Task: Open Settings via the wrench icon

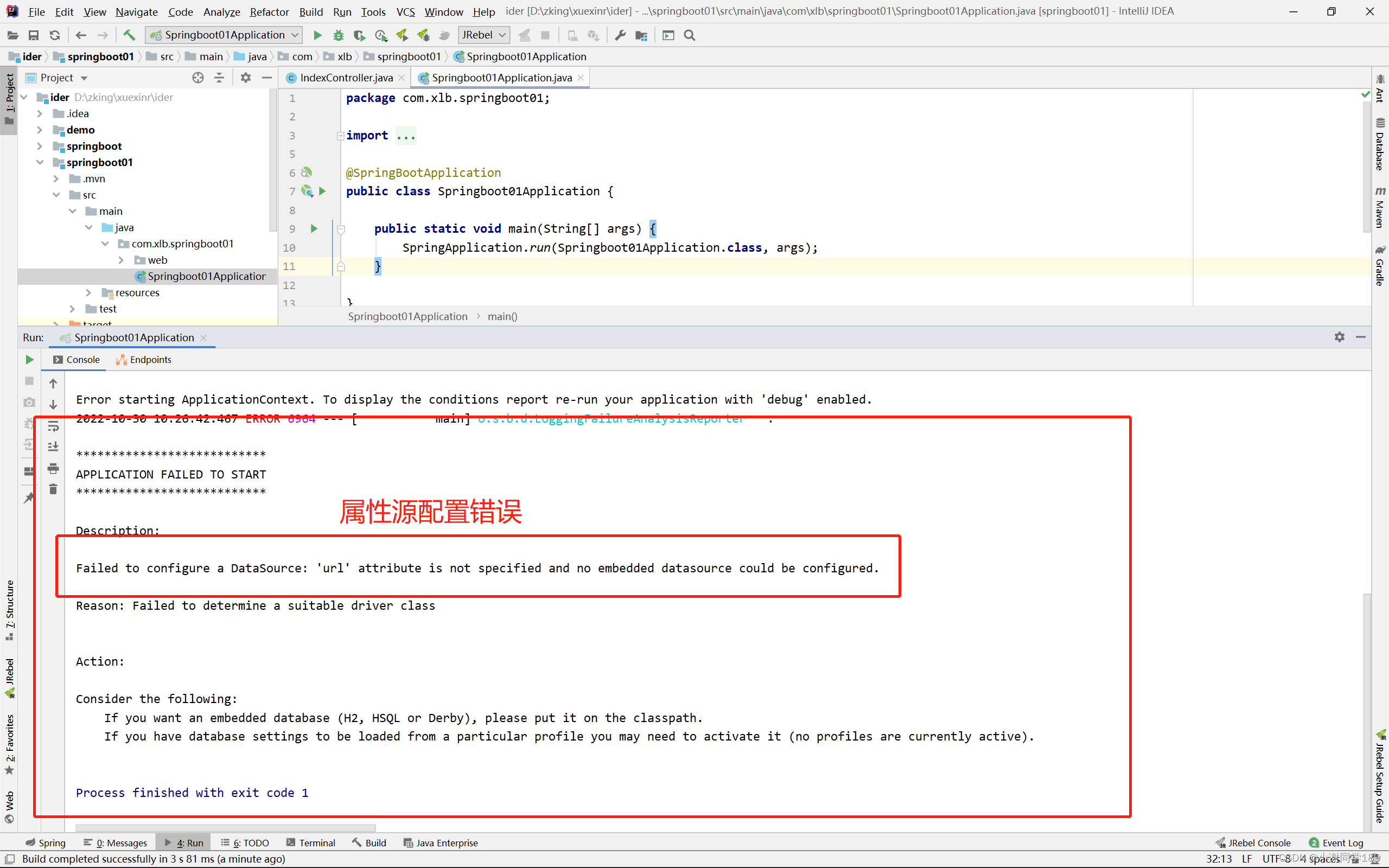Action: tap(620, 35)
